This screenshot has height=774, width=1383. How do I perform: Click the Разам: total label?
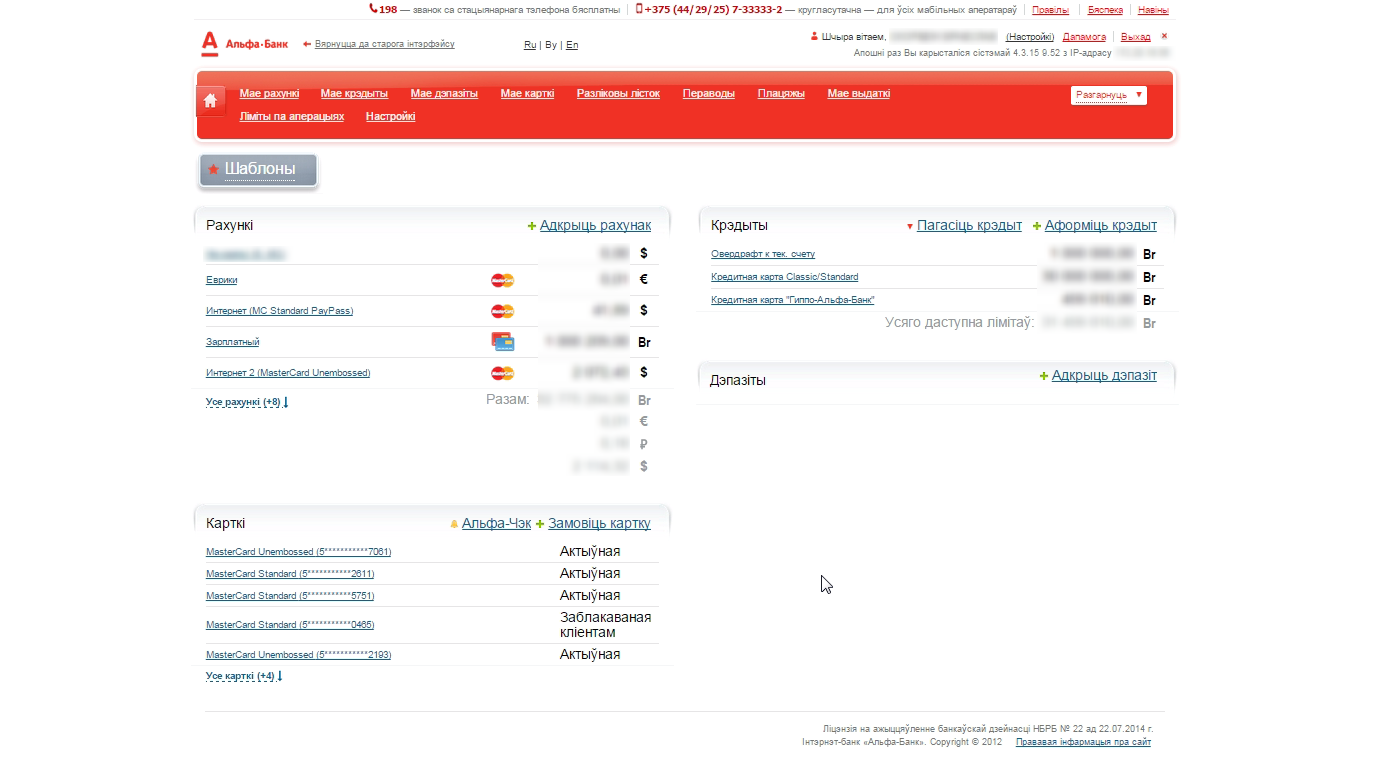pos(508,399)
